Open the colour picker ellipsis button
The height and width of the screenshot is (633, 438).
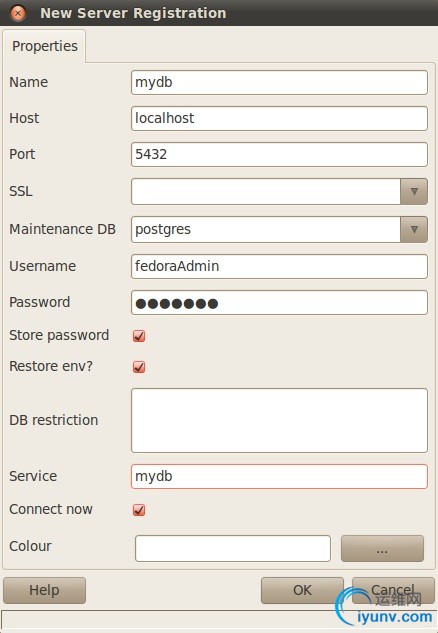(x=382, y=549)
